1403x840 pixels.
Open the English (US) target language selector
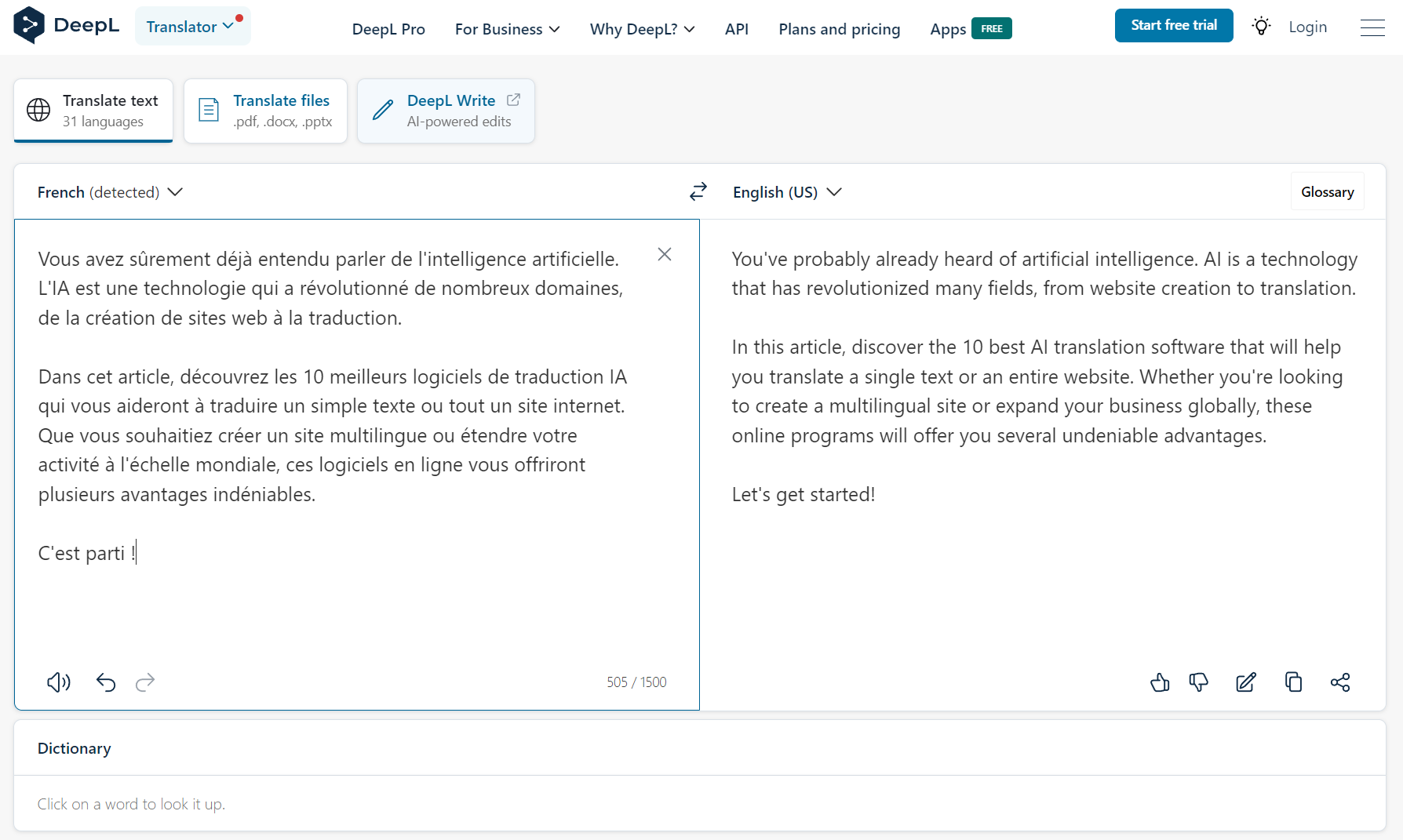coord(787,192)
